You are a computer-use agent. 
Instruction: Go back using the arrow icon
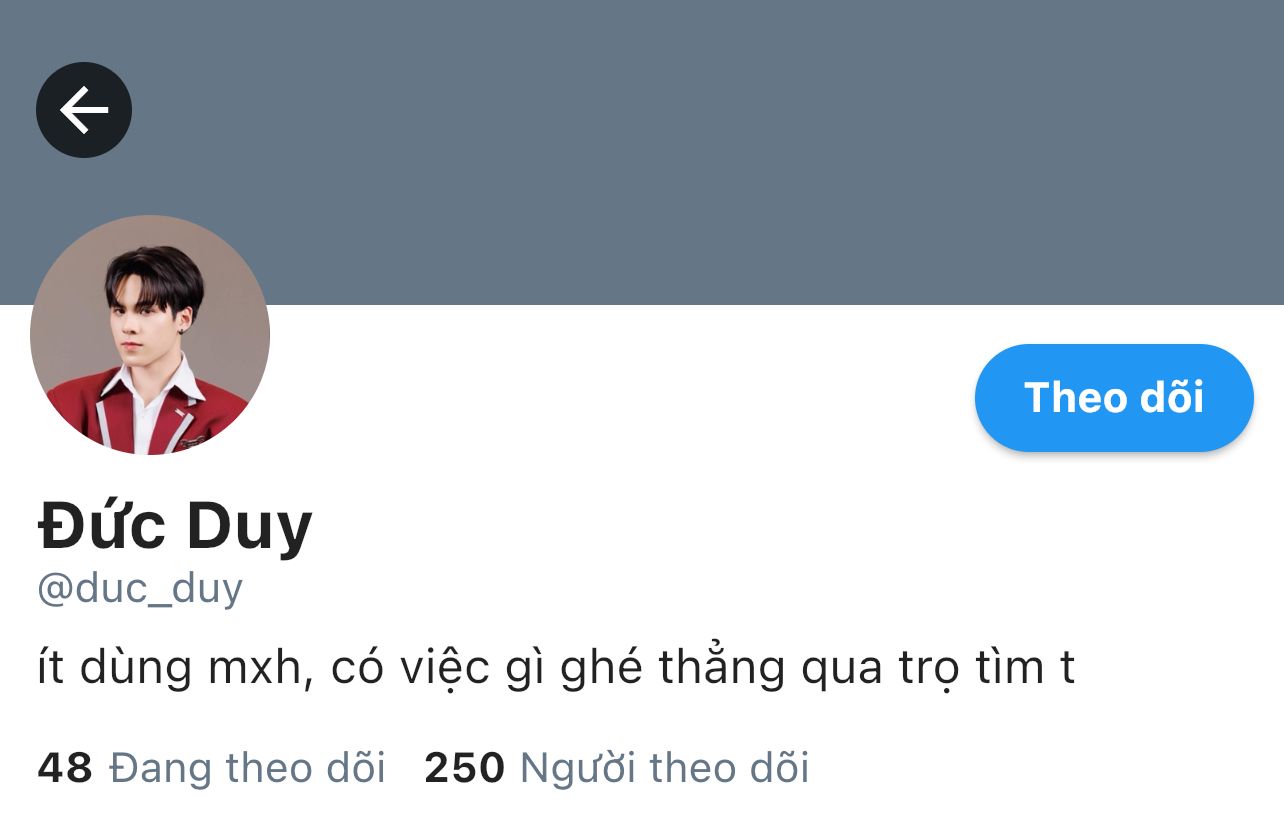click(x=84, y=110)
